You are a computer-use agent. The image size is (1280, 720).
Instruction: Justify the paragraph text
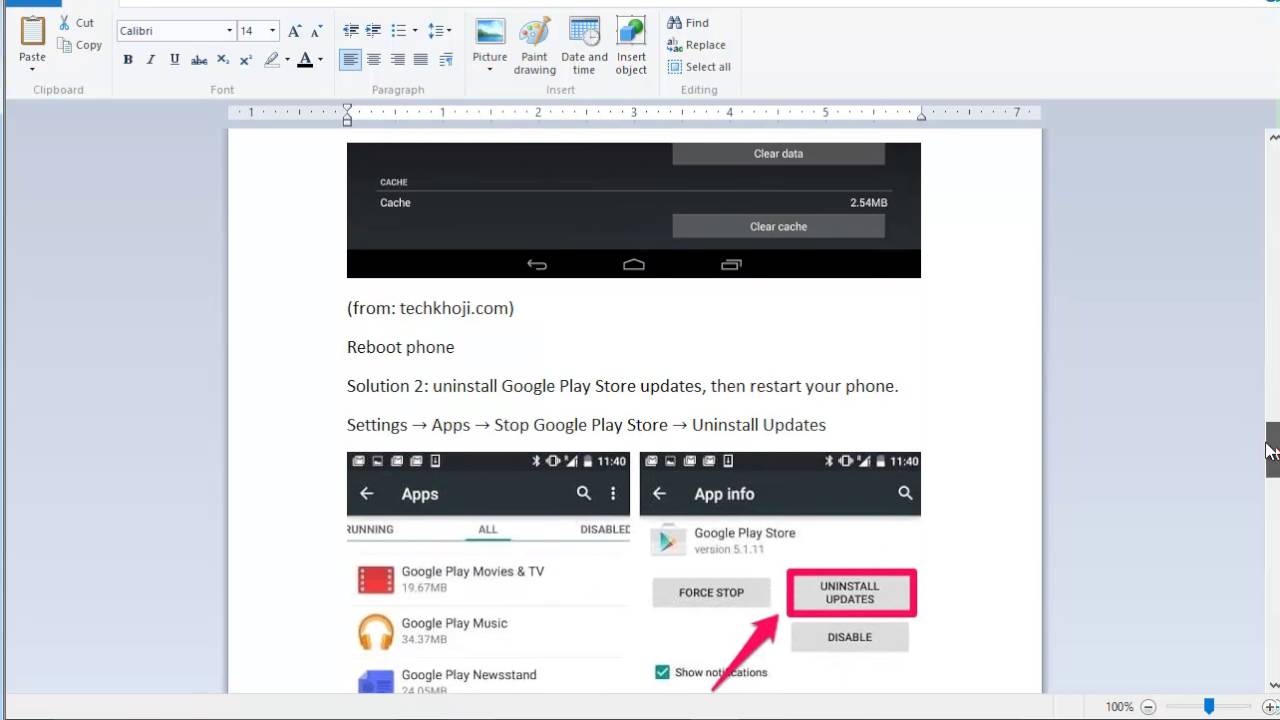[421, 60]
